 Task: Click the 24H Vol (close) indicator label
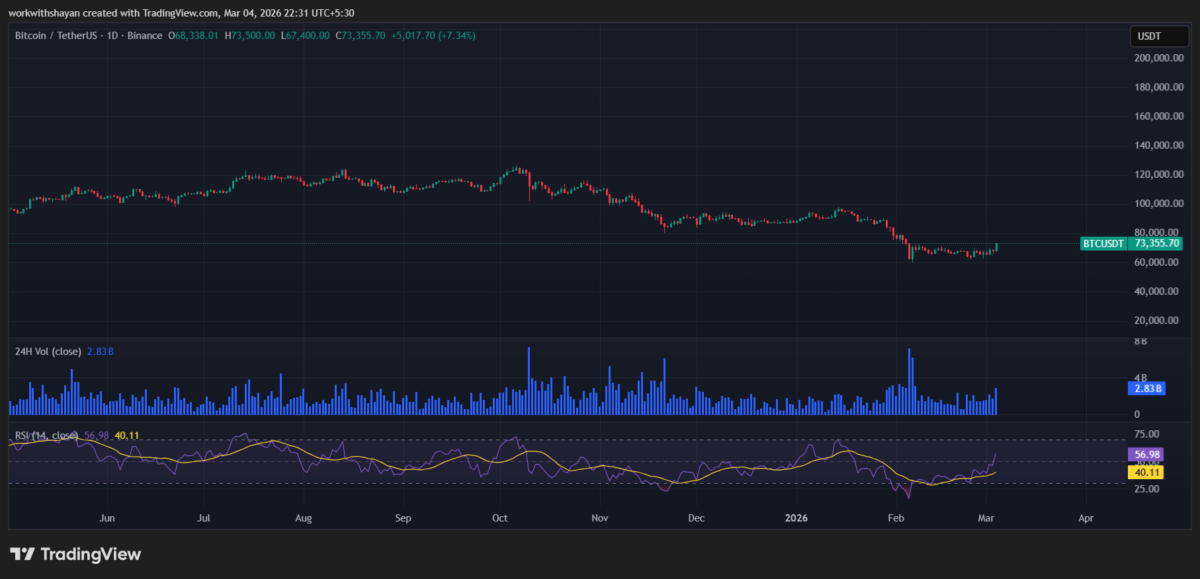46,351
